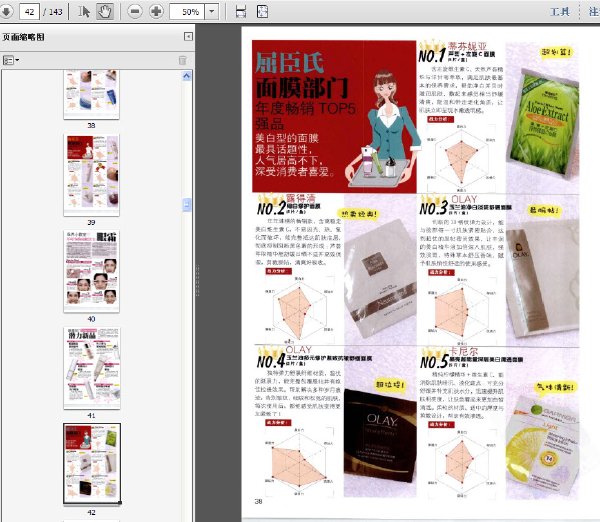Click the Garnier Light lemon package image

pos(543,446)
